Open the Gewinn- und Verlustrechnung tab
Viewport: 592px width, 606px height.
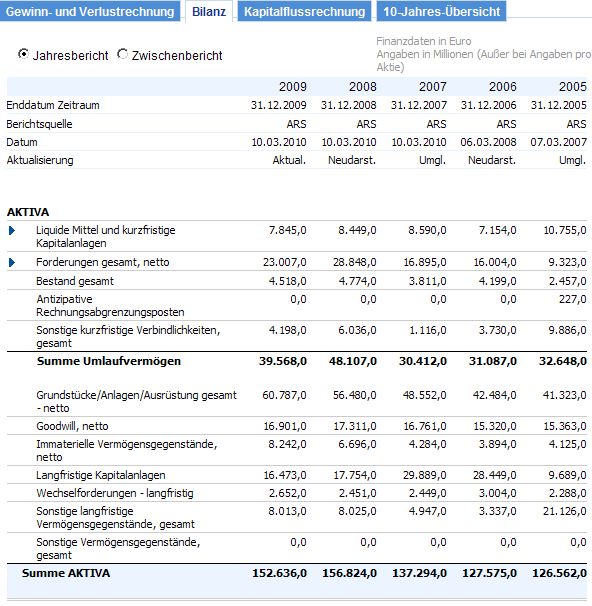(x=90, y=11)
